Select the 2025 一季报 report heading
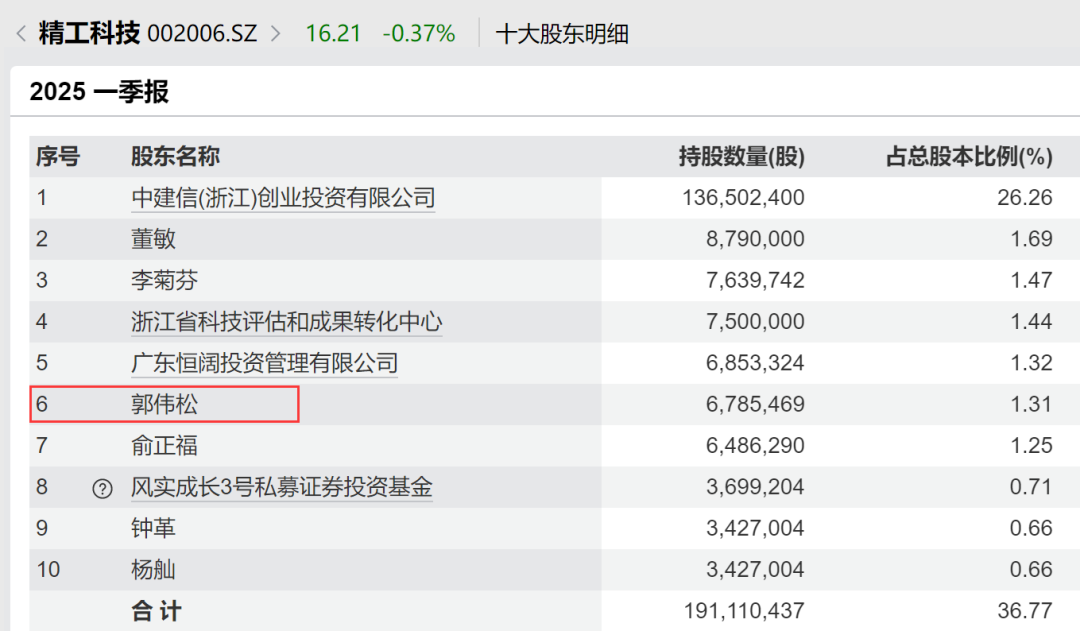Image resolution: width=1080 pixels, height=631 pixels. point(99,92)
